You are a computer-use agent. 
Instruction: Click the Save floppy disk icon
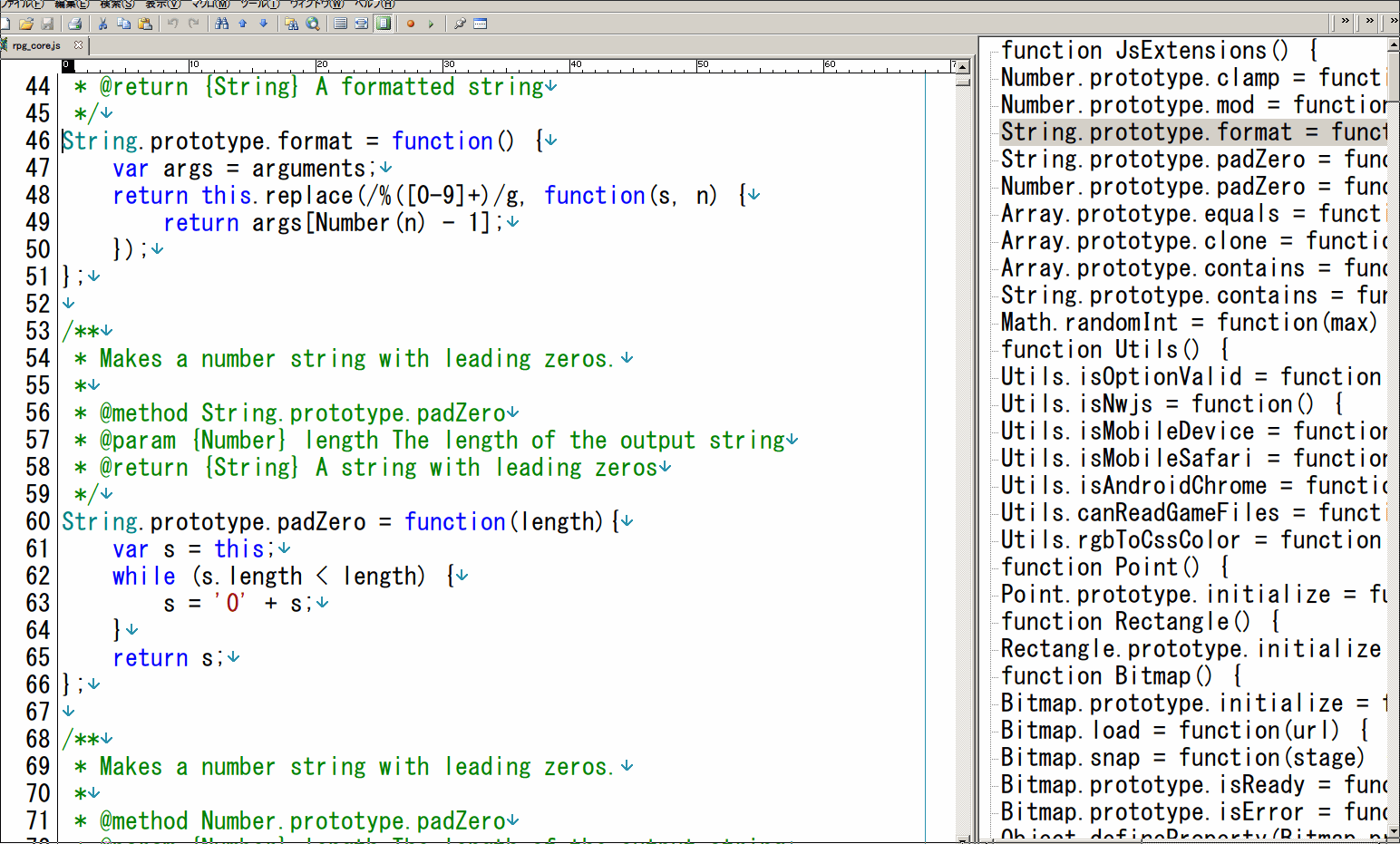[47, 24]
